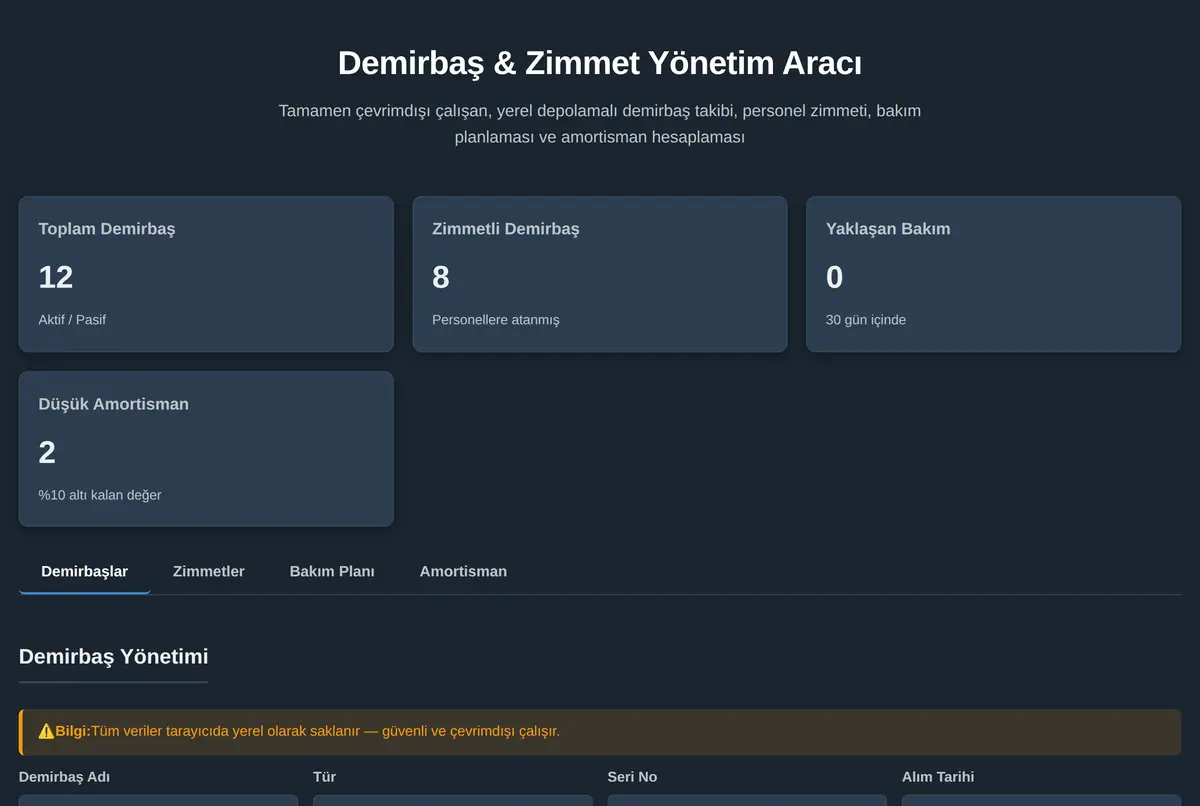Click the Toplam Demirbaş card
This screenshot has height=806, width=1200.
[206, 274]
